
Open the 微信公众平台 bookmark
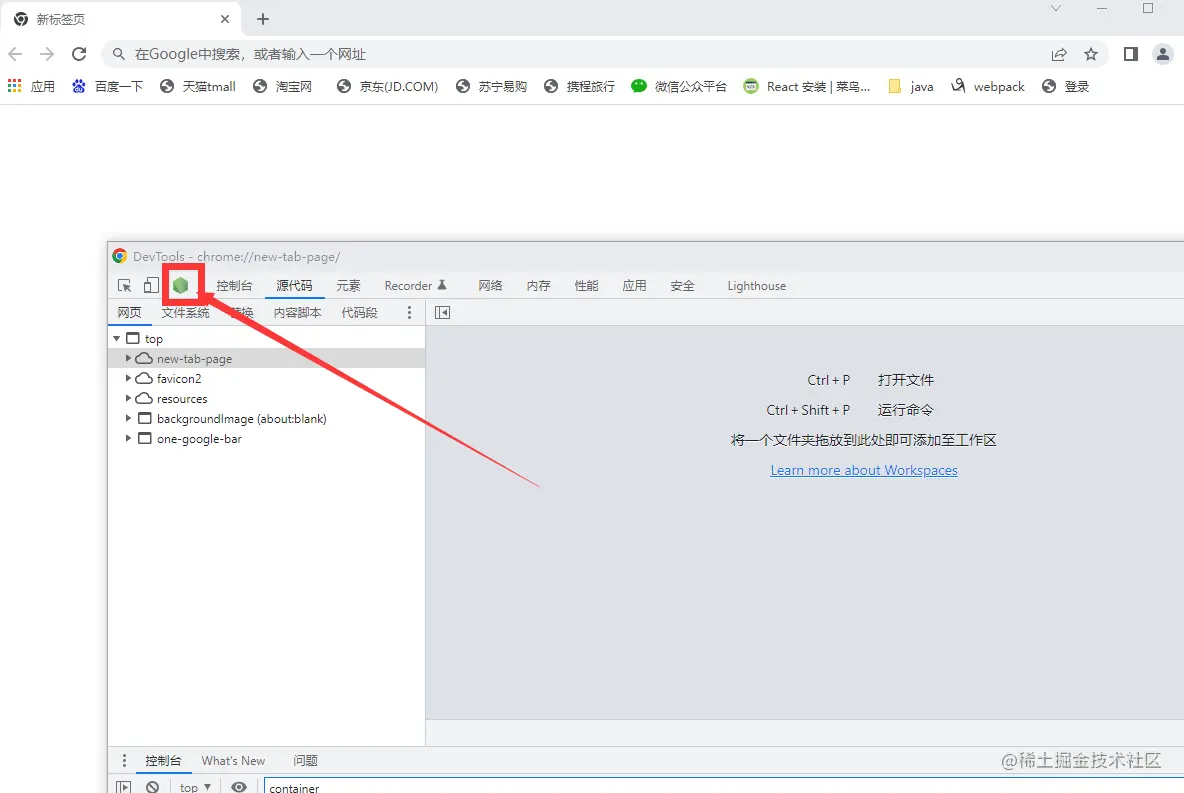[x=679, y=86]
